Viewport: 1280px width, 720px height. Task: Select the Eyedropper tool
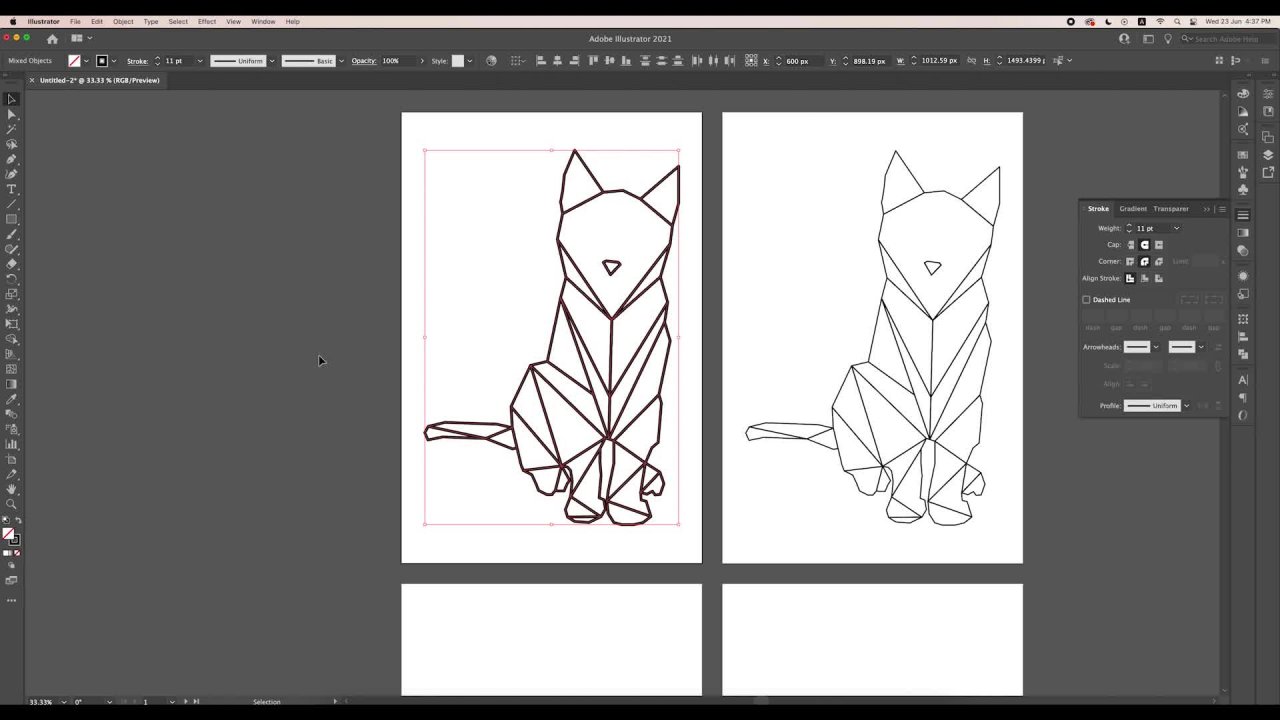pos(11,399)
